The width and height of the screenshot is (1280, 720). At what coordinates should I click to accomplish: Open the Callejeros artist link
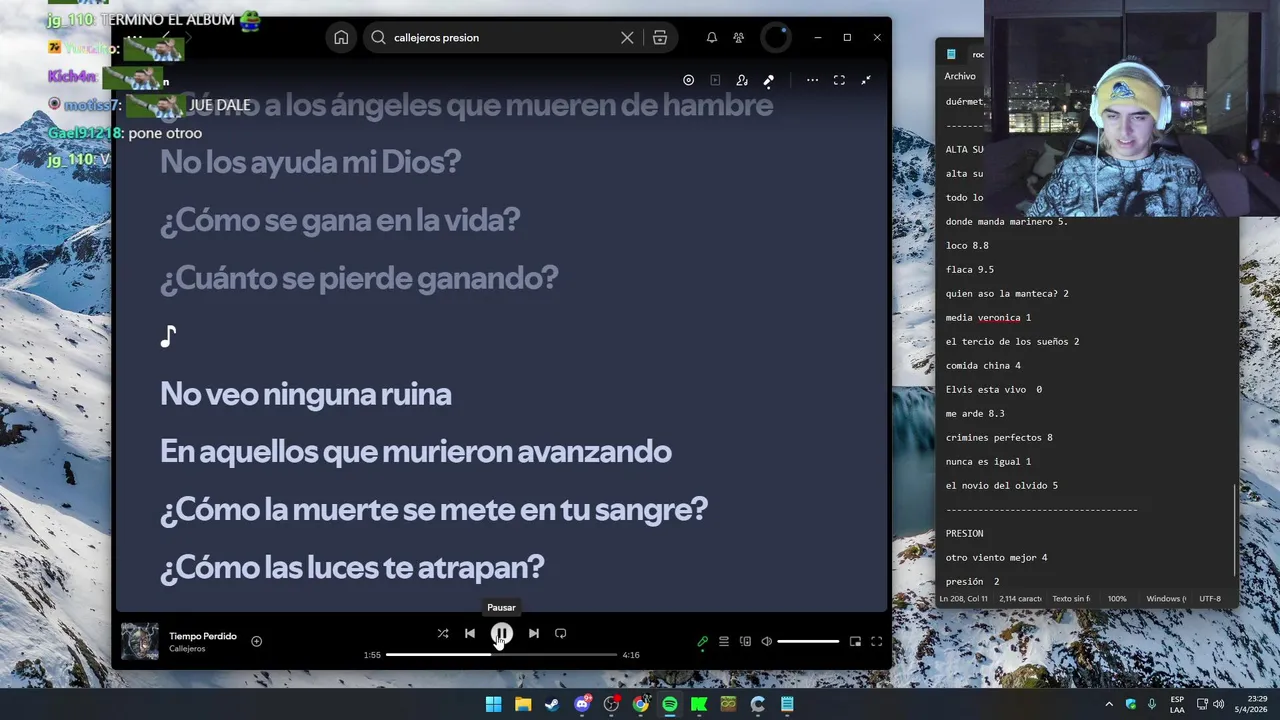point(187,649)
